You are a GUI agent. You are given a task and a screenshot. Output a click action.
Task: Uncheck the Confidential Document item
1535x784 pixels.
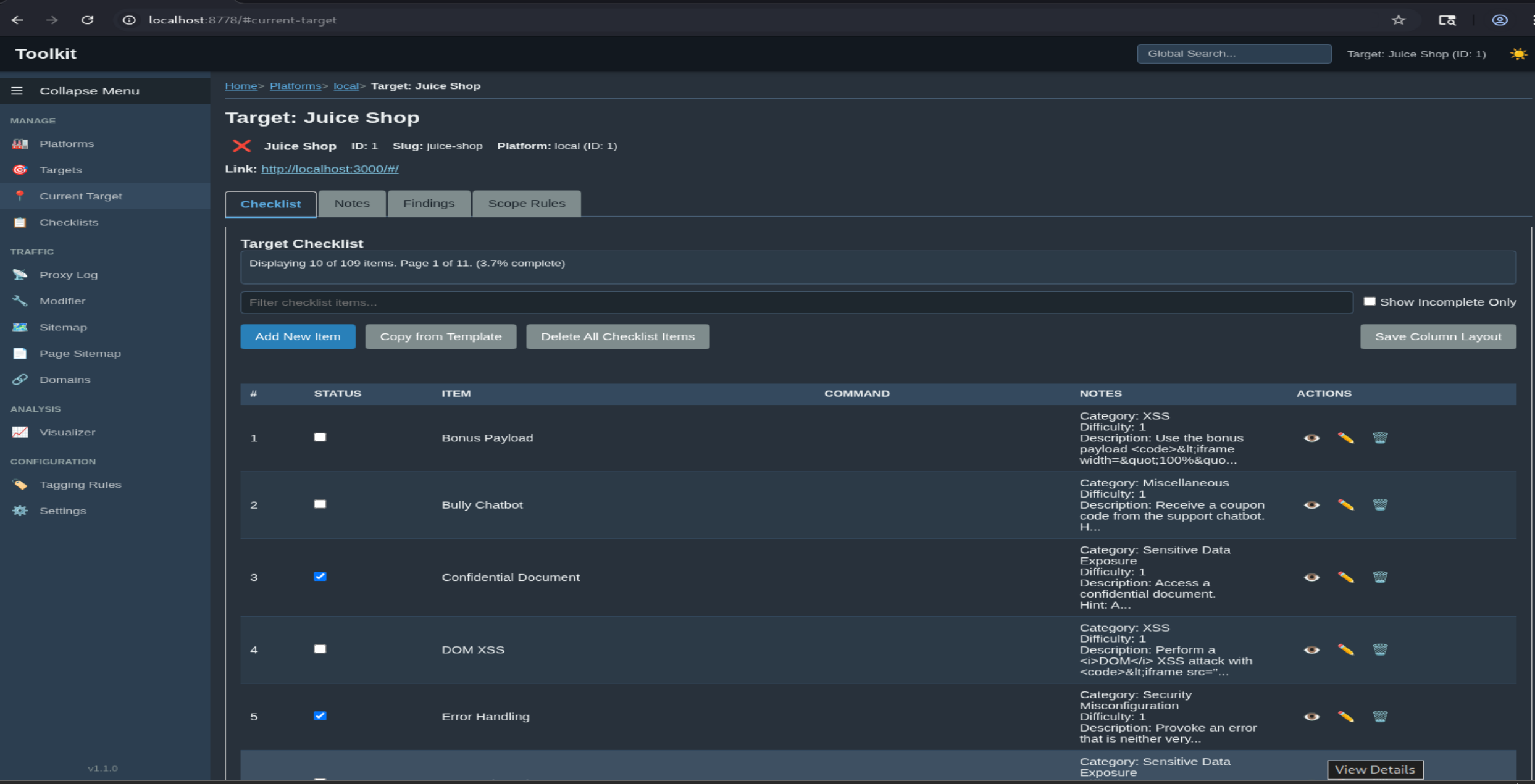point(320,577)
